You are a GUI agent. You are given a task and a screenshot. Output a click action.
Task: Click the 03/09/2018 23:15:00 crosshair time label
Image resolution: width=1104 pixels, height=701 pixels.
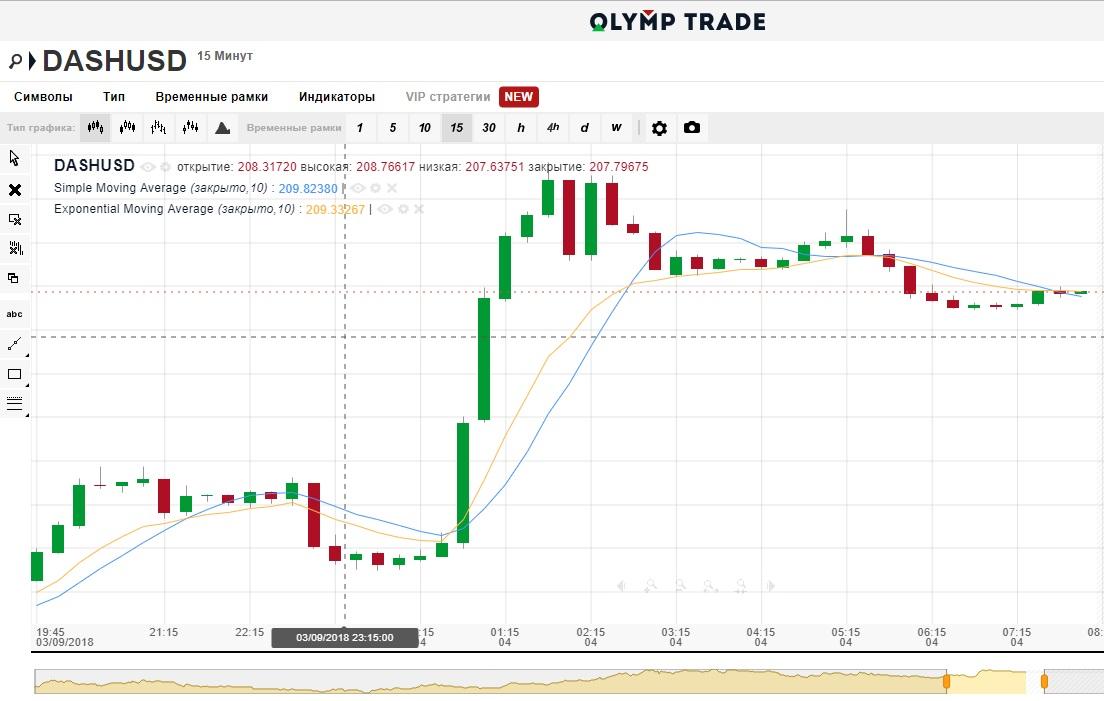(344, 638)
